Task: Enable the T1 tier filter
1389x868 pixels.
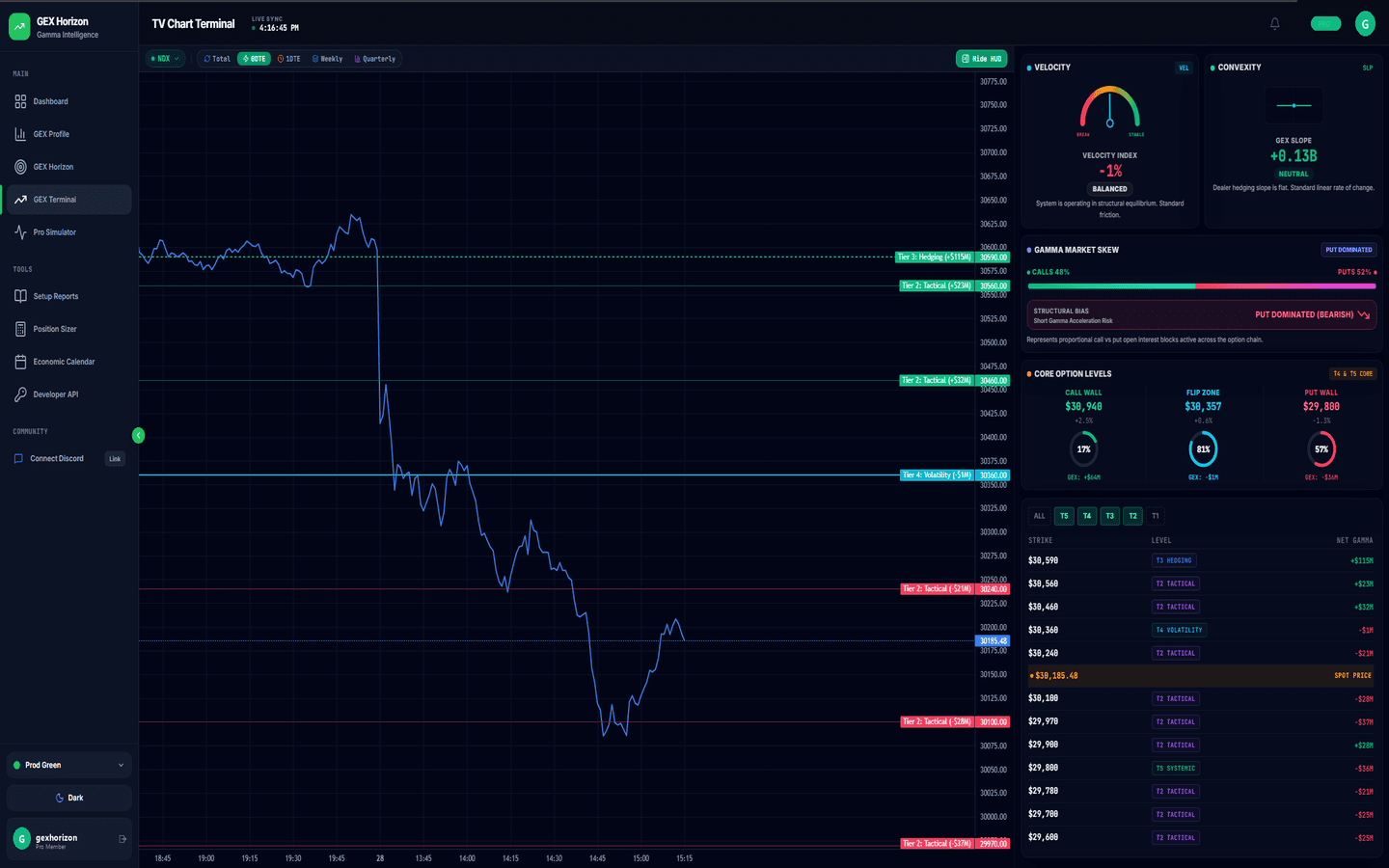Action: pyautogui.click(x=1156, y=516)
